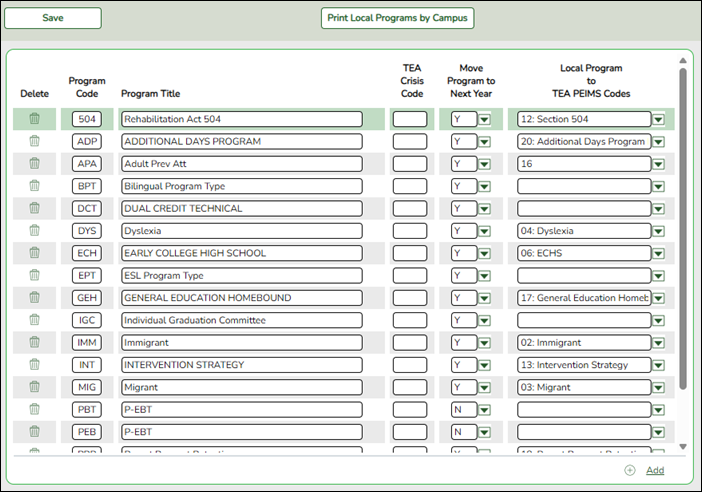The height and width of the screenshot is (492, 702).
Task: Click Print Local Programs by Campus
Action: [397, 18]
